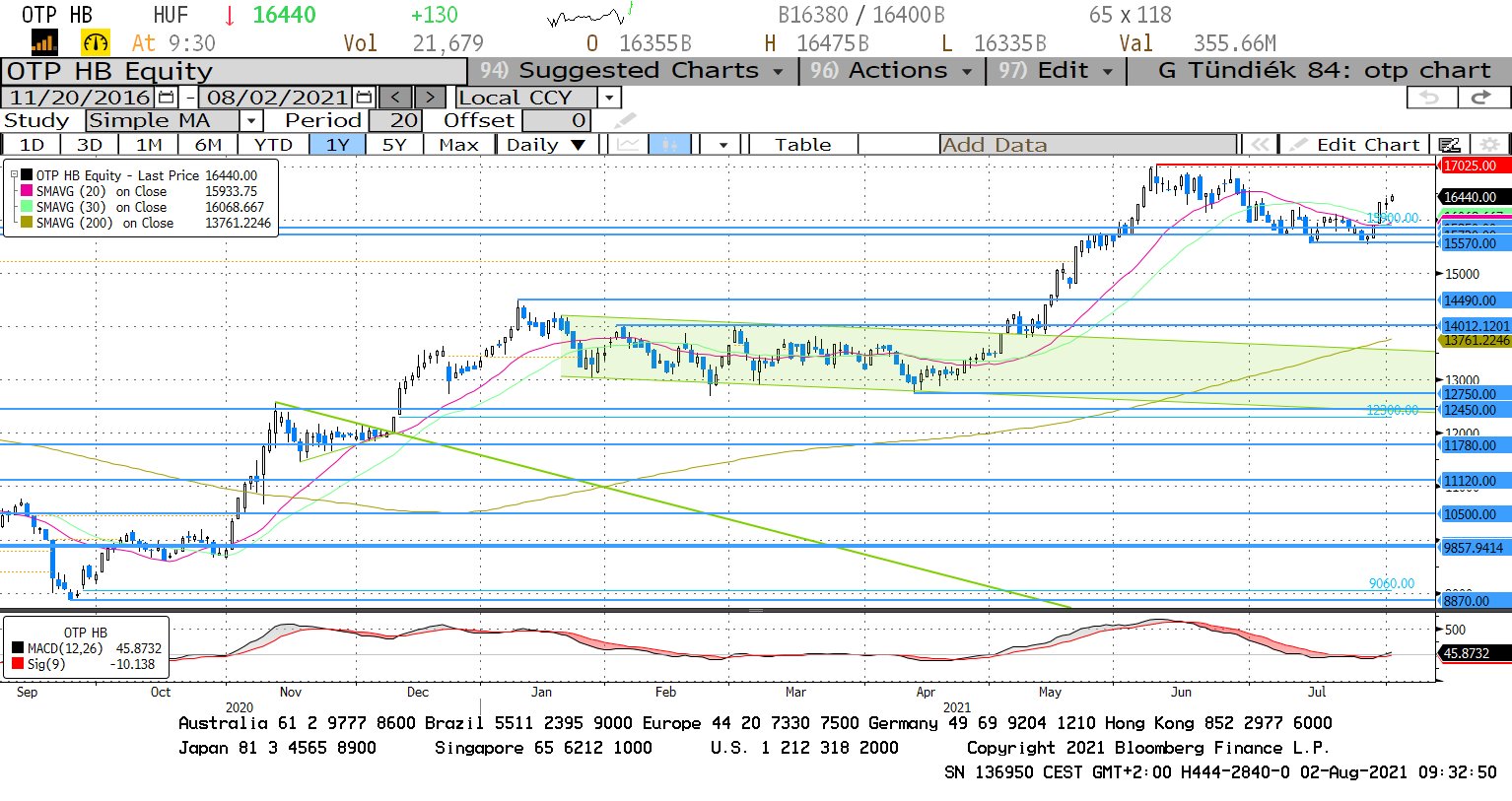The image size is (1512, 801).
Task: Click the red down arrow price indicator
Action: pos(230,15)
